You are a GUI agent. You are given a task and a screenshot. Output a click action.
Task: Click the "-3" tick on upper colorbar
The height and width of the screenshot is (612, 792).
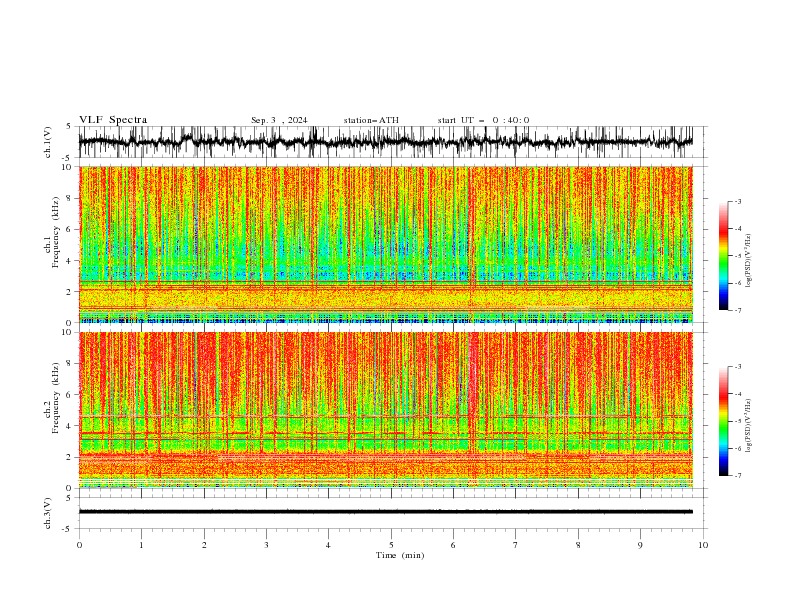[738, 201]
